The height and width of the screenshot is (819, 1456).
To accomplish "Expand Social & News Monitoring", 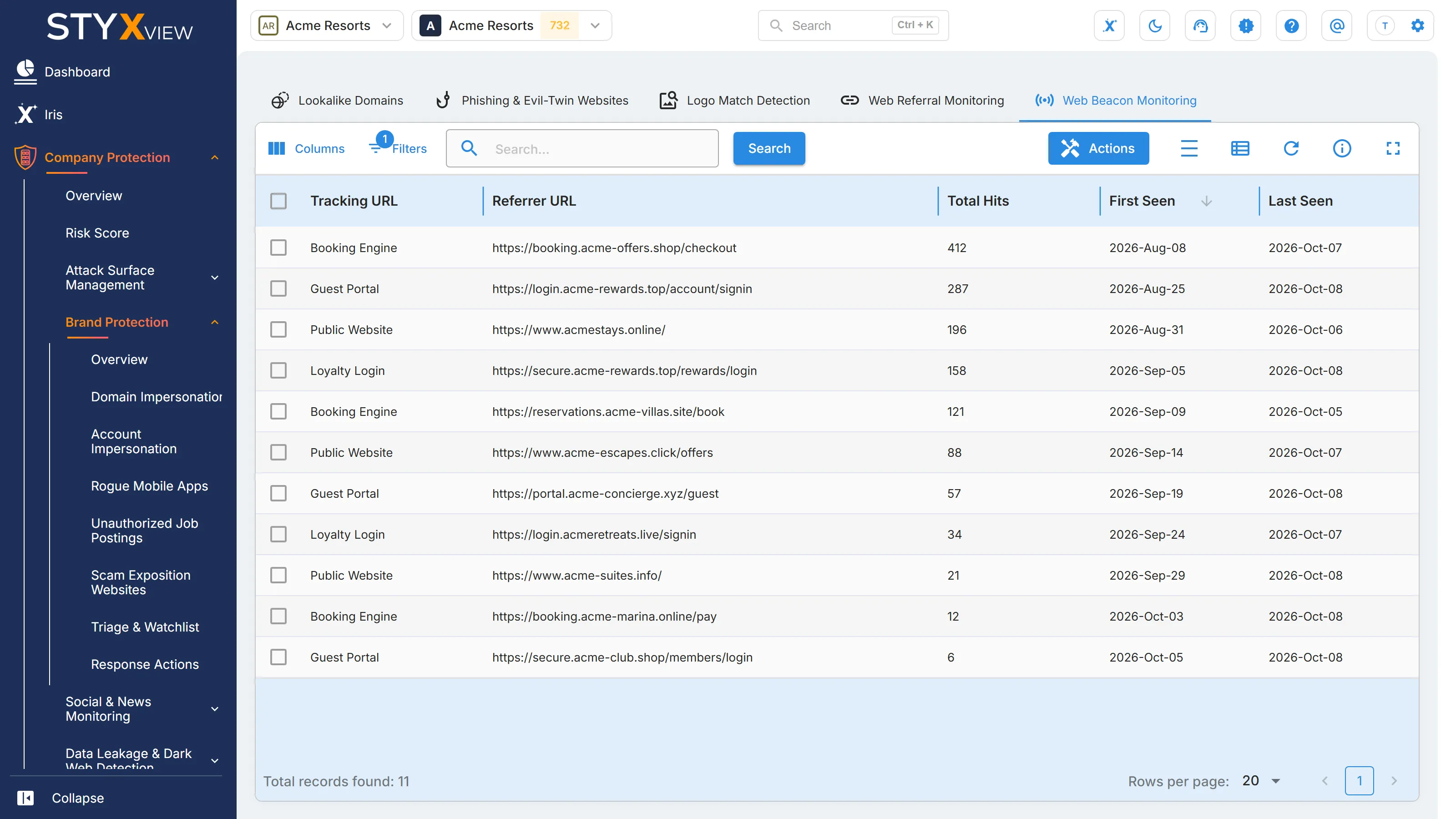I will 215,709.
